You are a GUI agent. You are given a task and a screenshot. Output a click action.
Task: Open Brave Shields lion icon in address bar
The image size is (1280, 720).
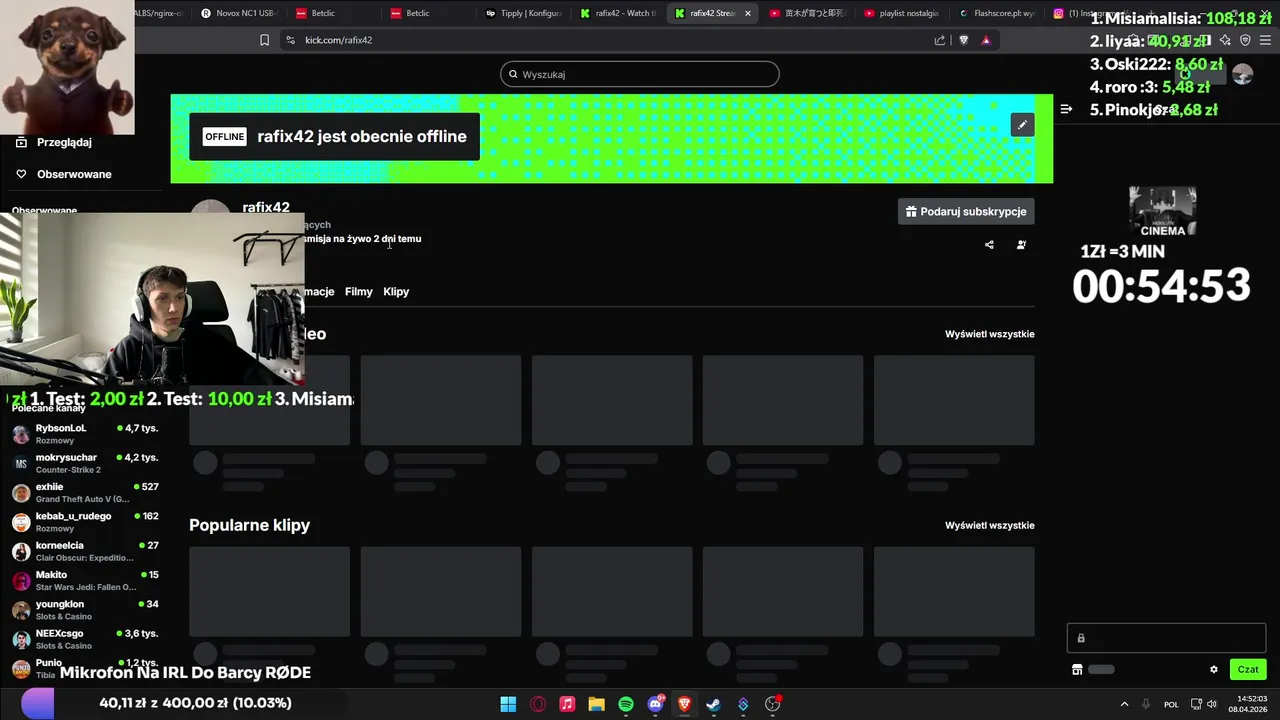tap(964, 40)
